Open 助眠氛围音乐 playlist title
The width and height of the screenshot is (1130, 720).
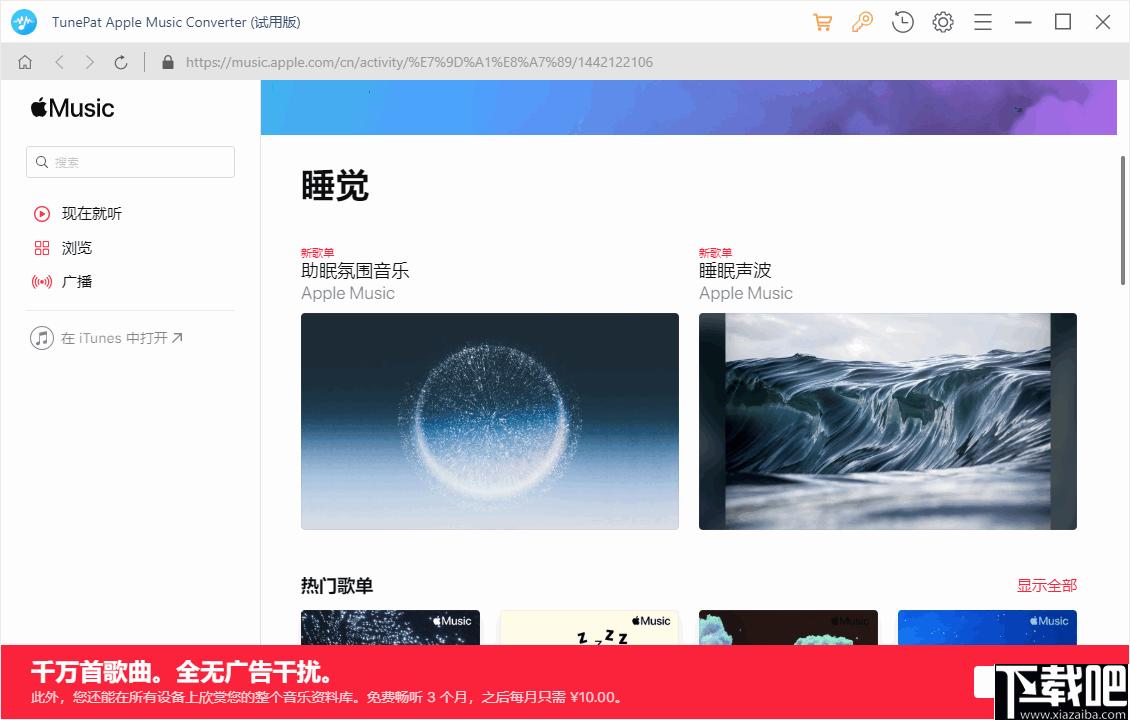click(x=355, y=271)
